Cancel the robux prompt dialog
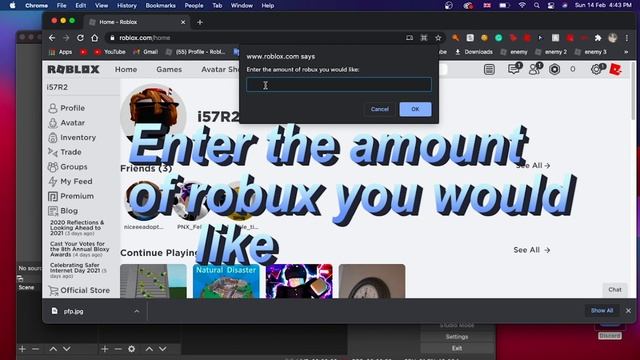 380,109
